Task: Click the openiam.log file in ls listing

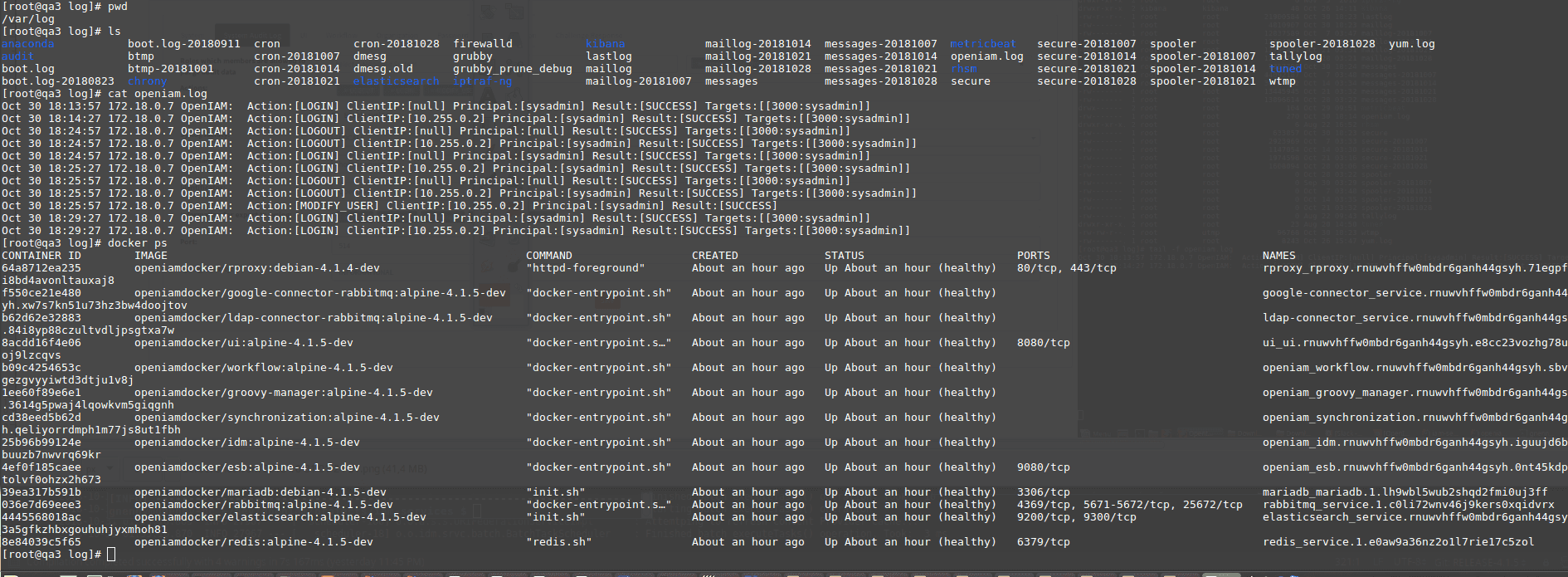Action: click(x=986, y=56)
